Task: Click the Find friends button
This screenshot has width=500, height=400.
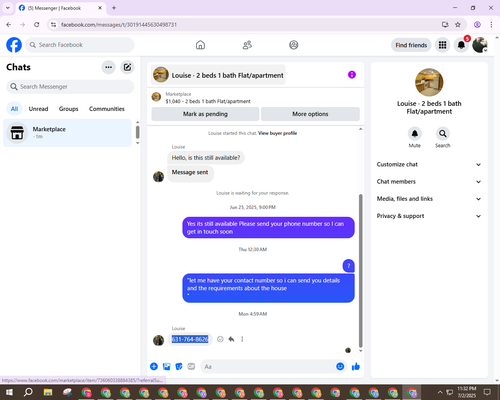Action: 411,45
